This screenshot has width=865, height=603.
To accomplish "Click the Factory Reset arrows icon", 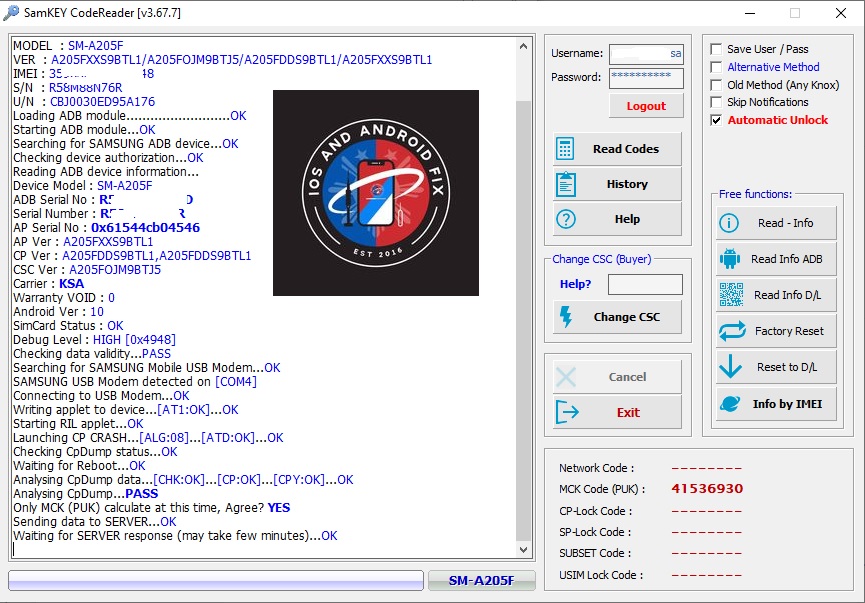I will [730, 331].
